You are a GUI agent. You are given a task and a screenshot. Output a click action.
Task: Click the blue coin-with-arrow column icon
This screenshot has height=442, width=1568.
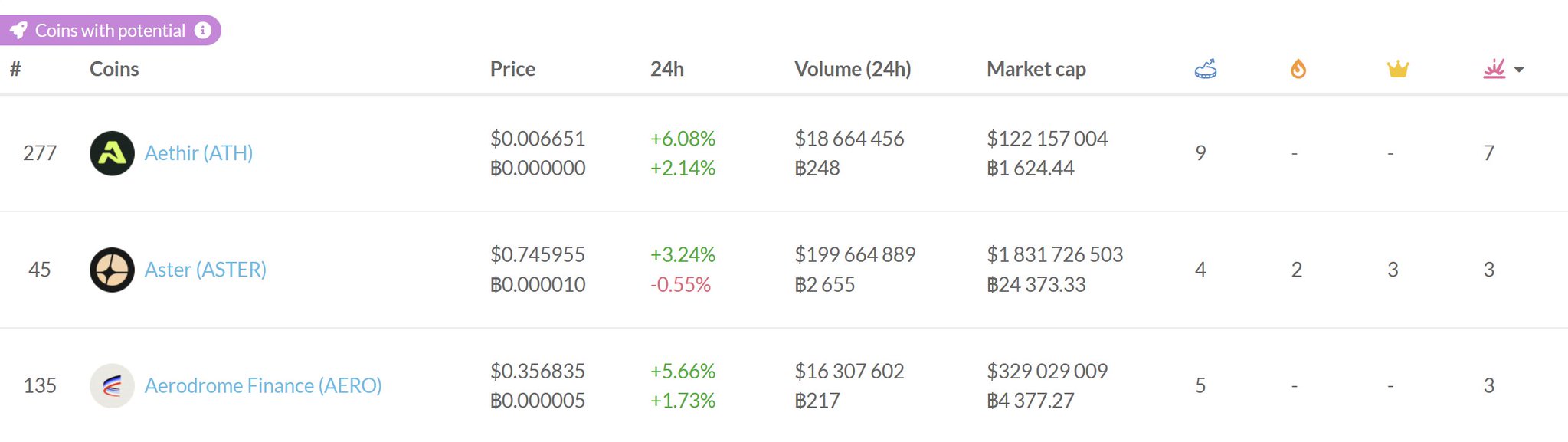pos(1205,69)
